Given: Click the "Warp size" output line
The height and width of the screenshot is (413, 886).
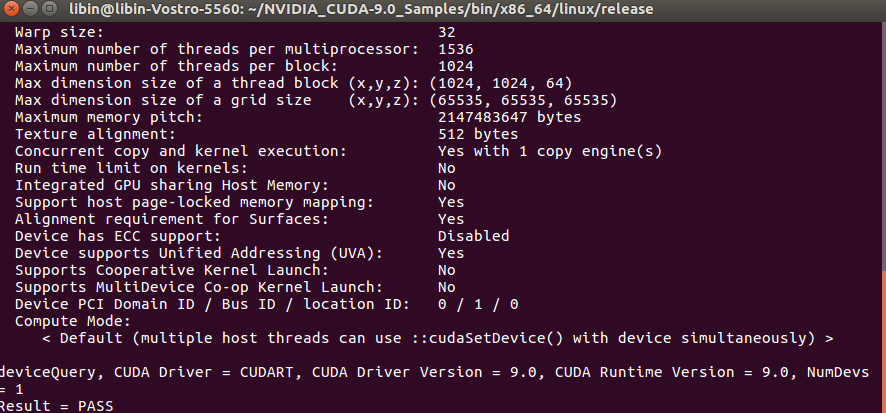Looking at the screenshot, I should tap(60, 32).
